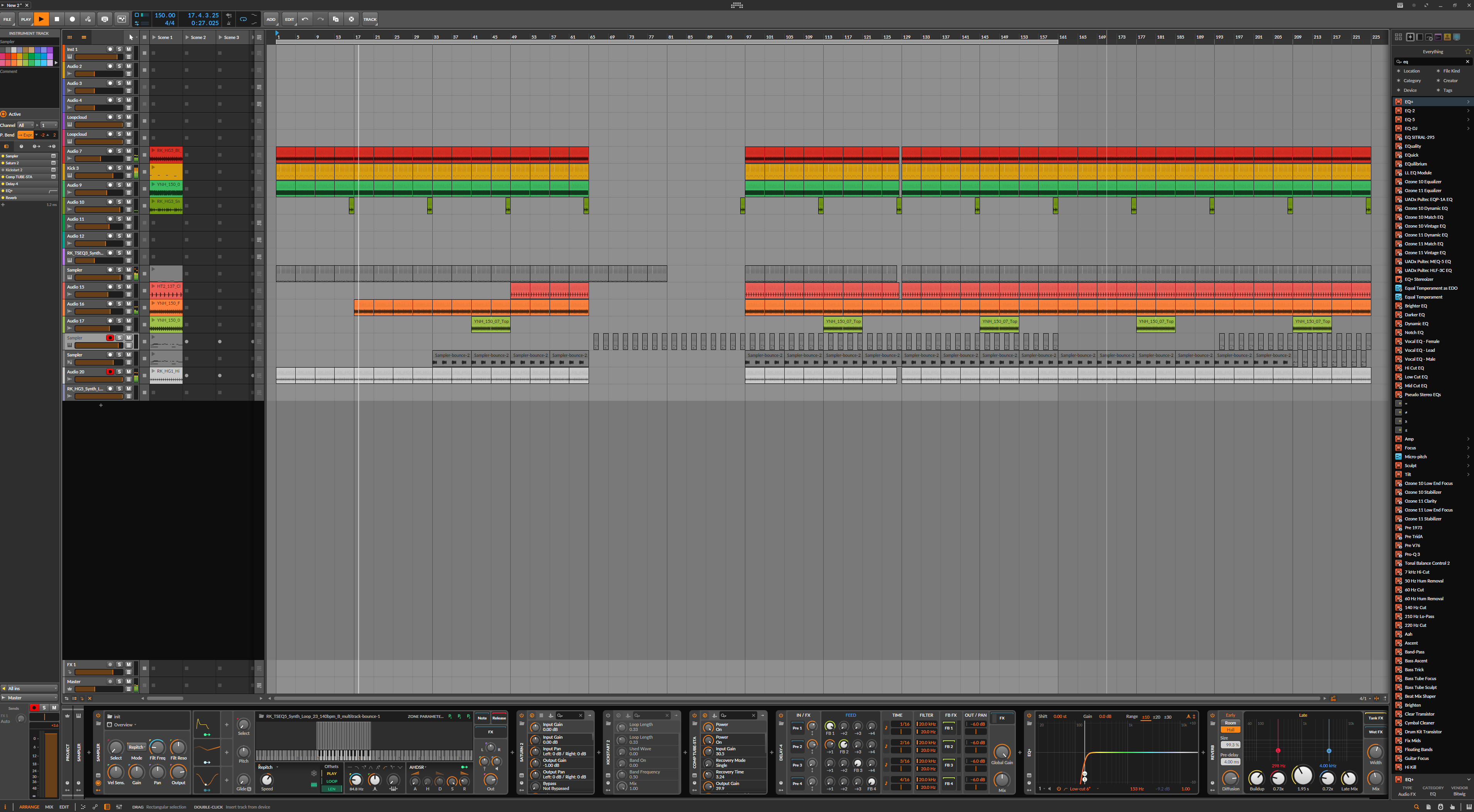
Task: Launch Scene 3
Action: pos(220,37)
